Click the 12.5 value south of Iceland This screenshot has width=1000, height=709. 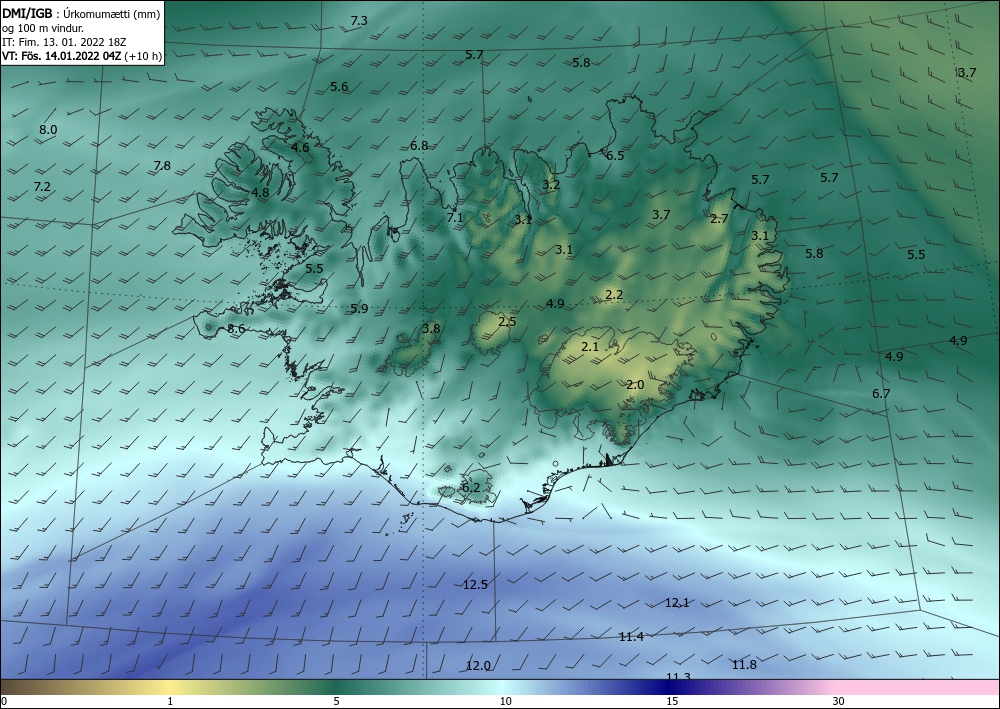pos(475,585)
